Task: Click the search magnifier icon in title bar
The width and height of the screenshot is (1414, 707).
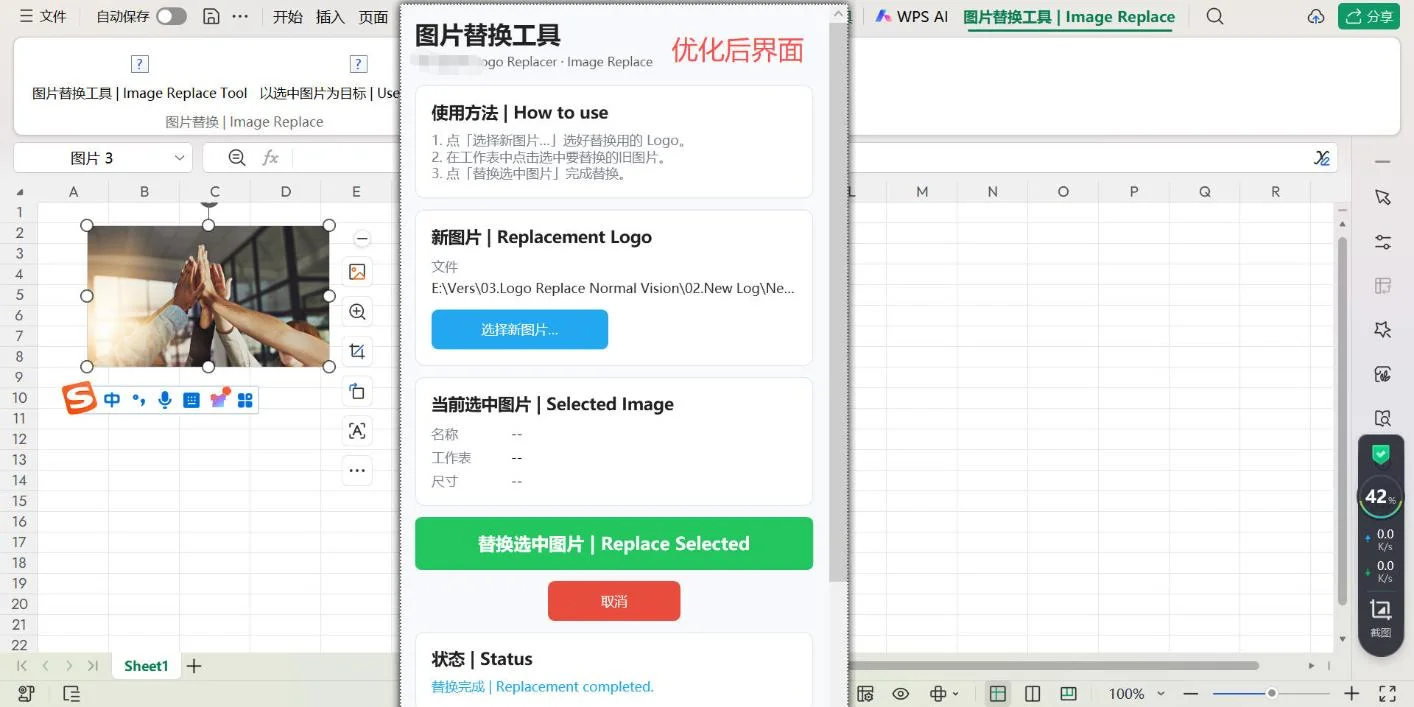Action: [1215, 16]
